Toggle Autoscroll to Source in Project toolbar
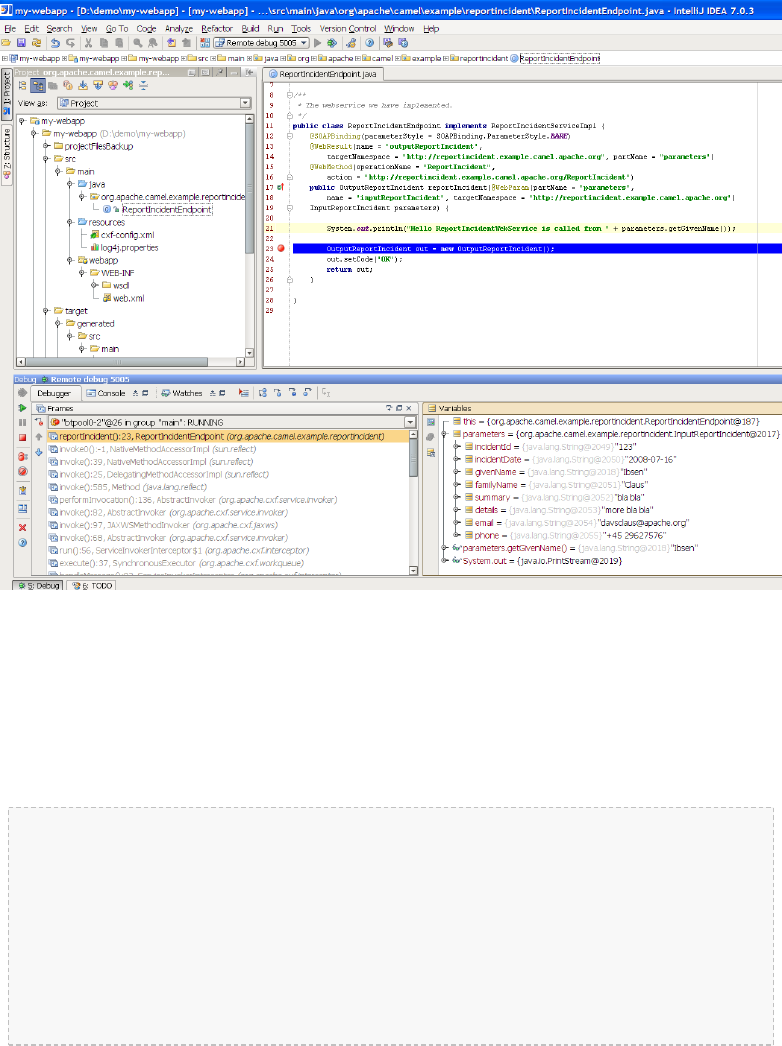The width and height of the screenshot is (782, 1046). 83,85
